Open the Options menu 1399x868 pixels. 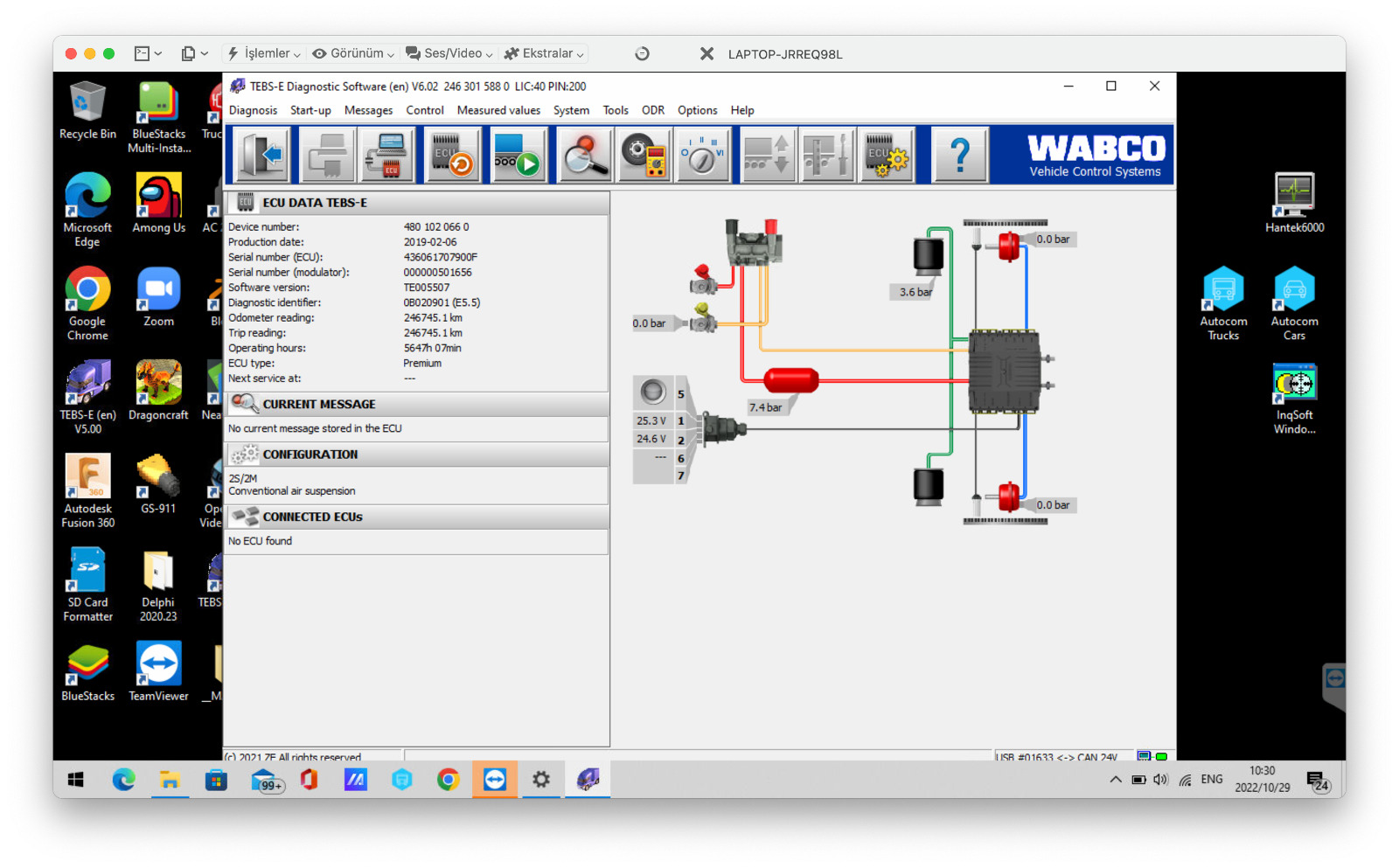point(697,110)
